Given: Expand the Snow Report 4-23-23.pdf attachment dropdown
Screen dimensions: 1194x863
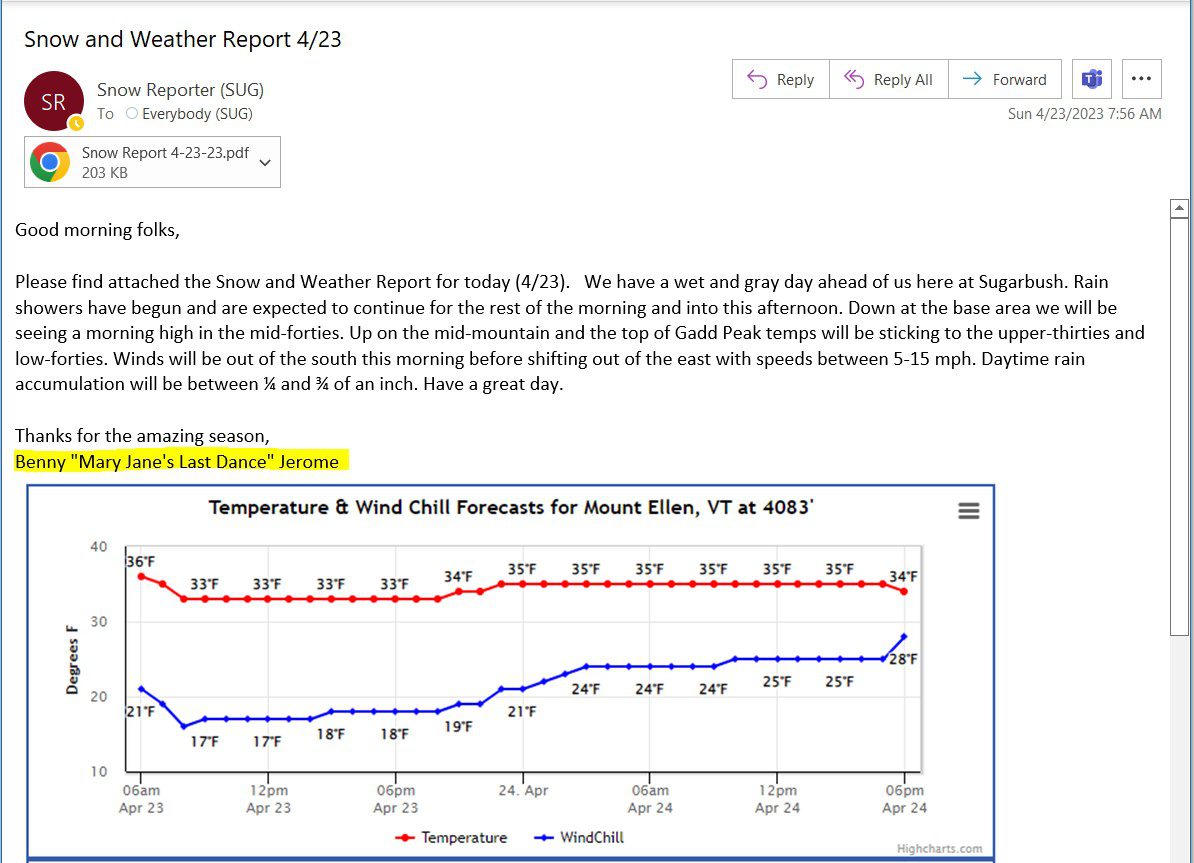Looking at the screenshot, I should (264, 161).
